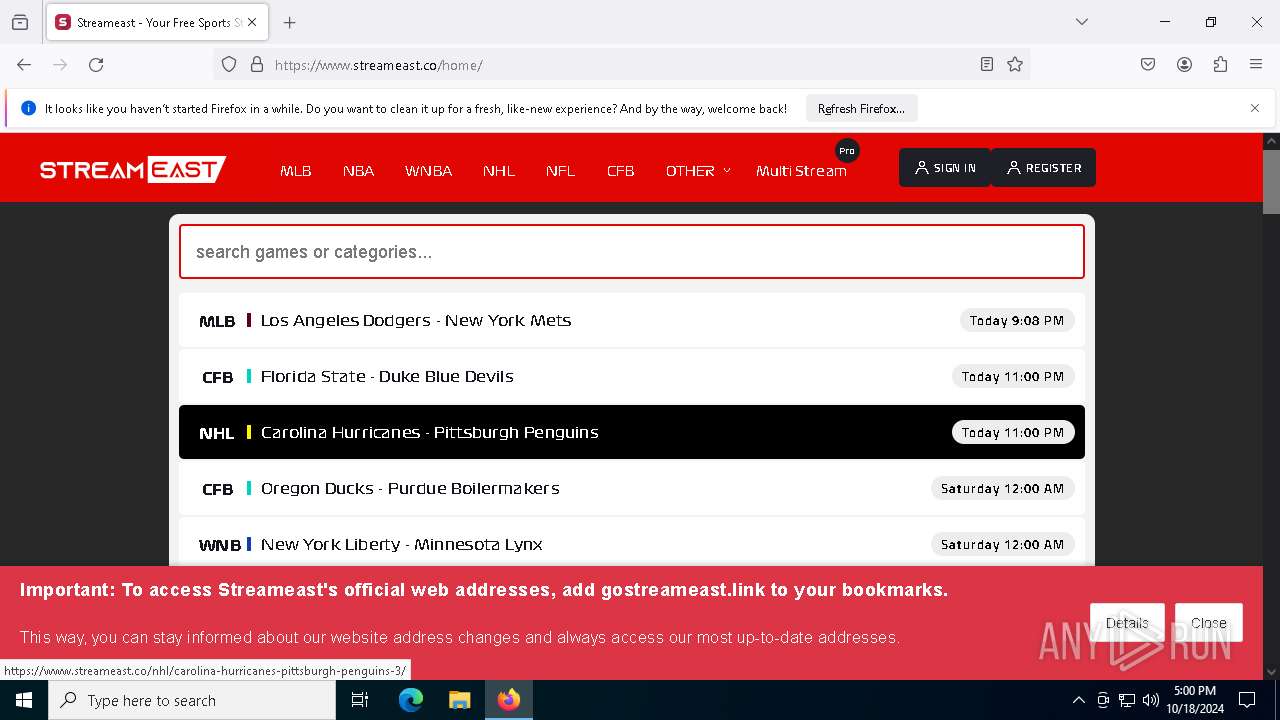Open Carolina Hurricanes - Pittsburgh Penguins game
This screenshot has height=720, width=1280.
[x=632, y=433]
